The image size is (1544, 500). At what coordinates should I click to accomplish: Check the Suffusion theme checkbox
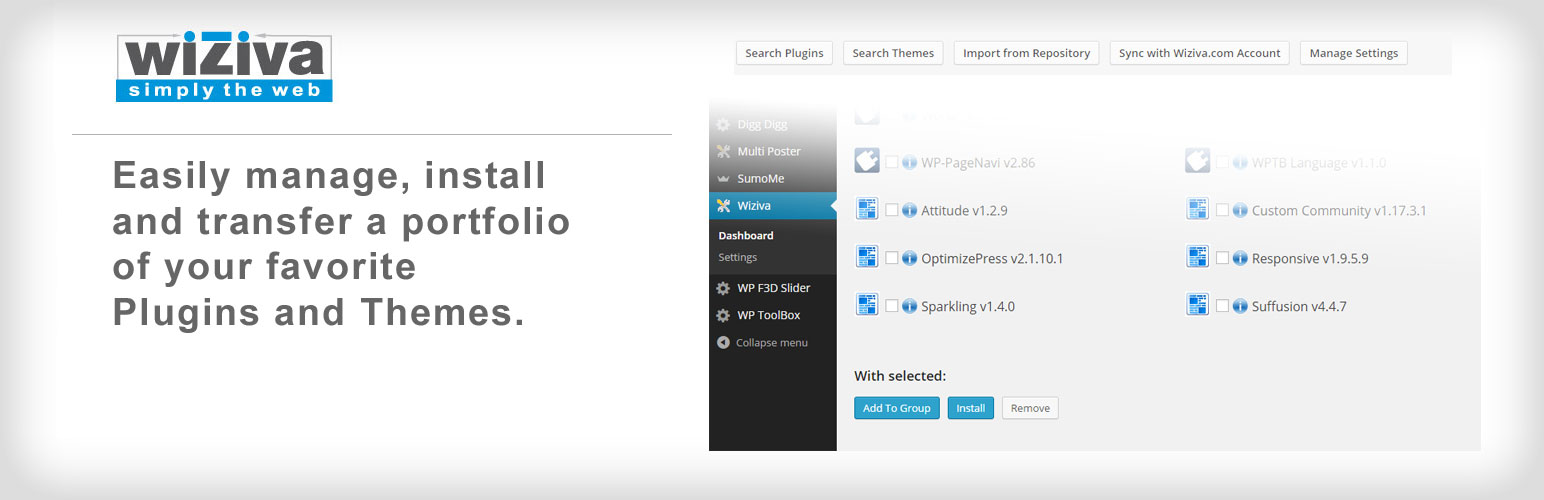point(1222,306)
